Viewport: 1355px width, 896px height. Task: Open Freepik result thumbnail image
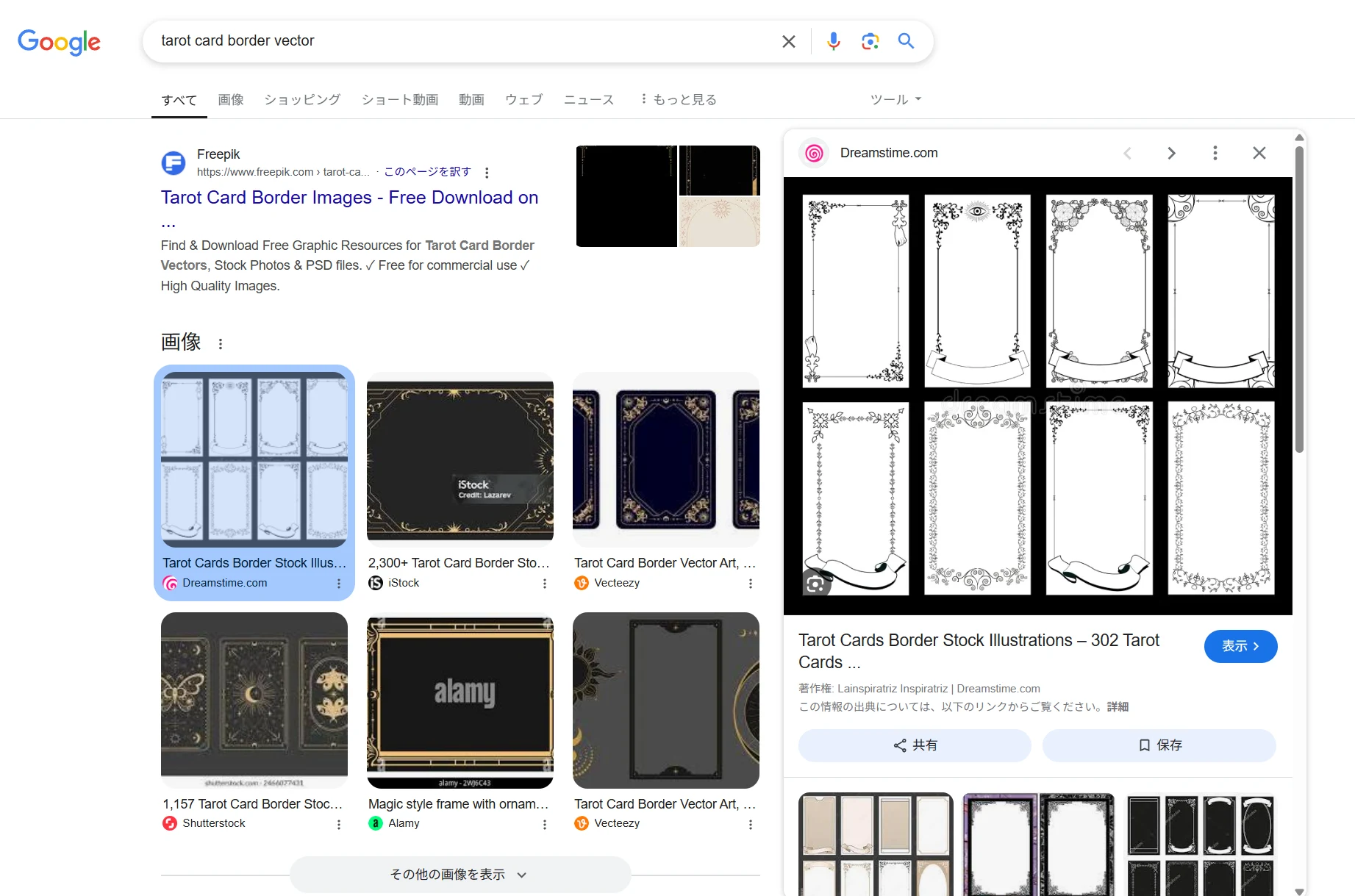click(668, 196)
